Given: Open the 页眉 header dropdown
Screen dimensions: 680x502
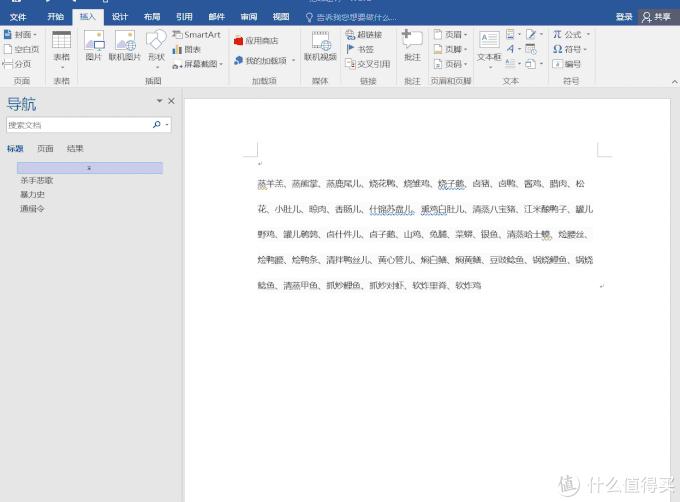Looking at the screenshot, I should tap(451, 34).
